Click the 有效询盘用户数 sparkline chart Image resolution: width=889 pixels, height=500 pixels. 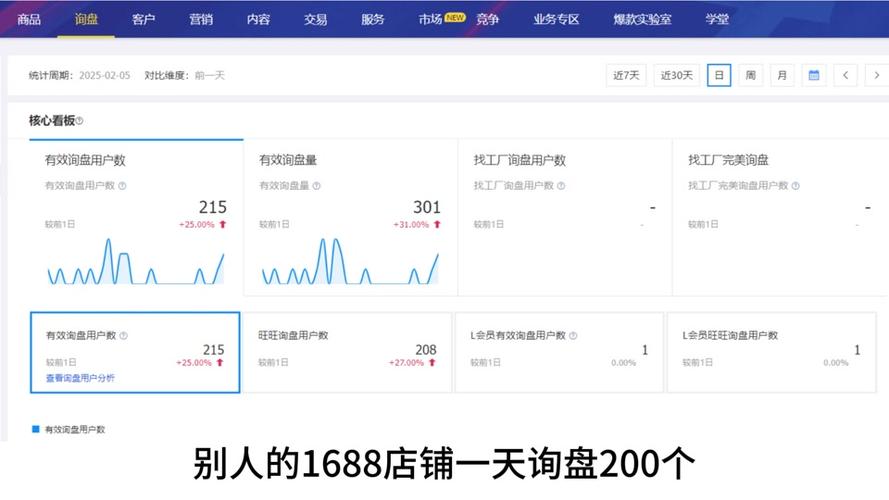pos(136,261)
